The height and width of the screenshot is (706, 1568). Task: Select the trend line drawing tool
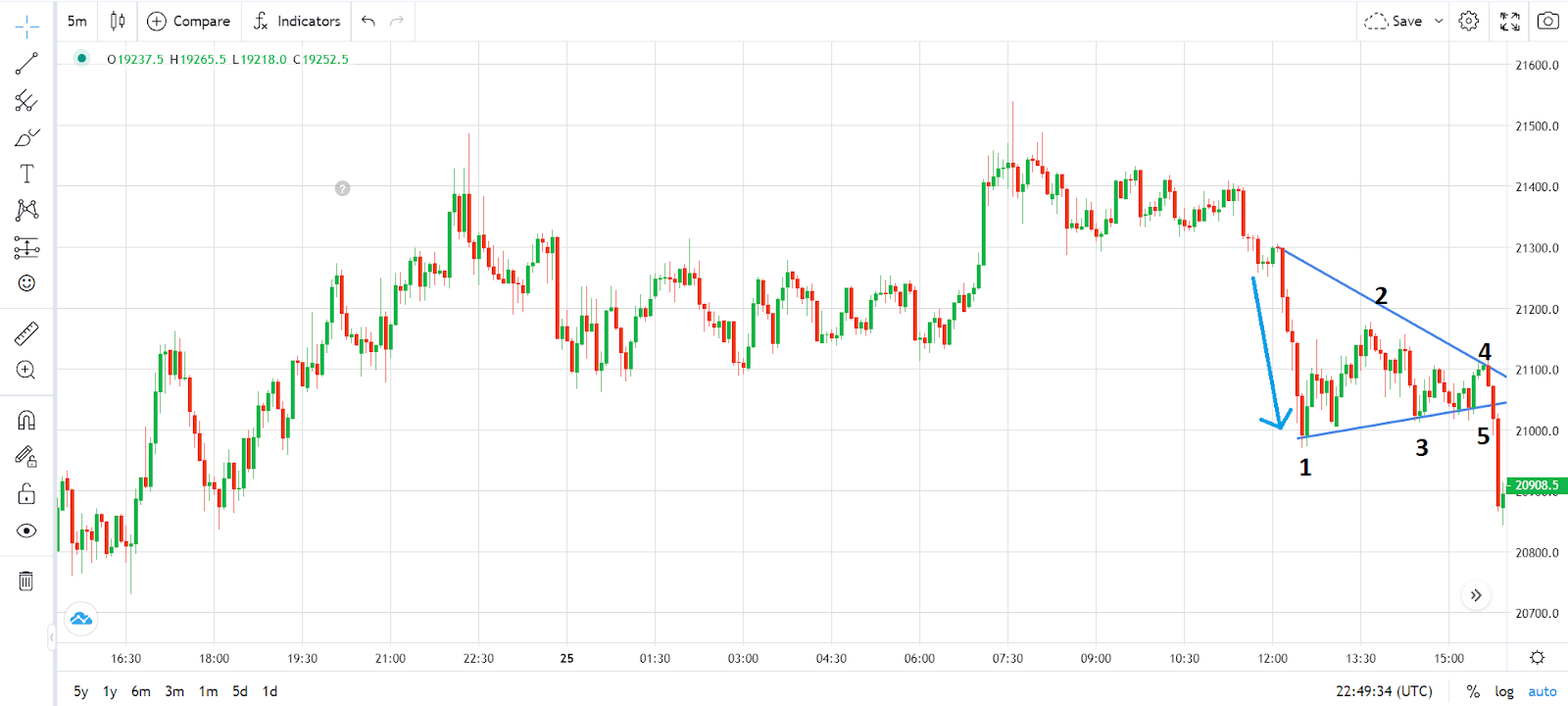26,64
